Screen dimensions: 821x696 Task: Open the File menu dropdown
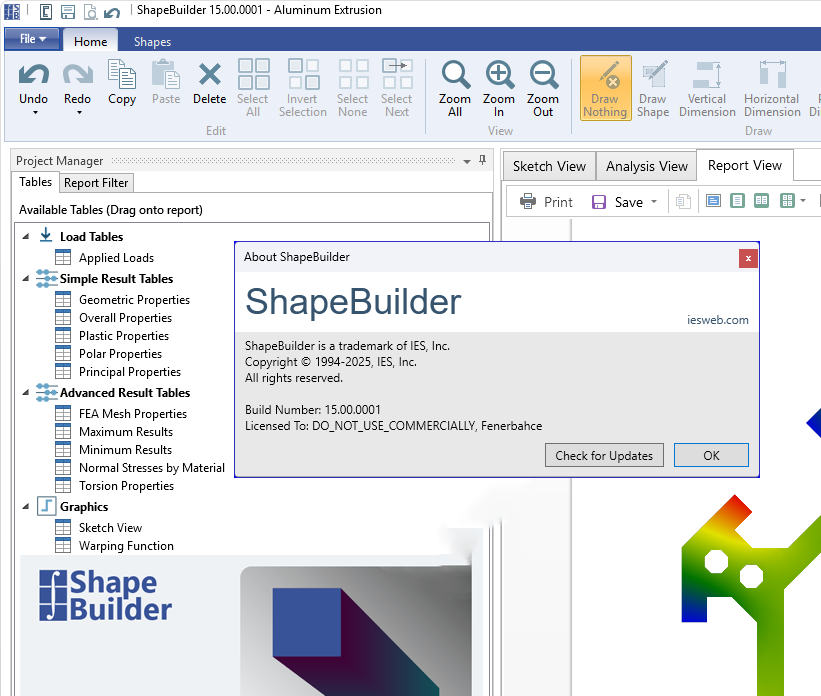(32, 39)
